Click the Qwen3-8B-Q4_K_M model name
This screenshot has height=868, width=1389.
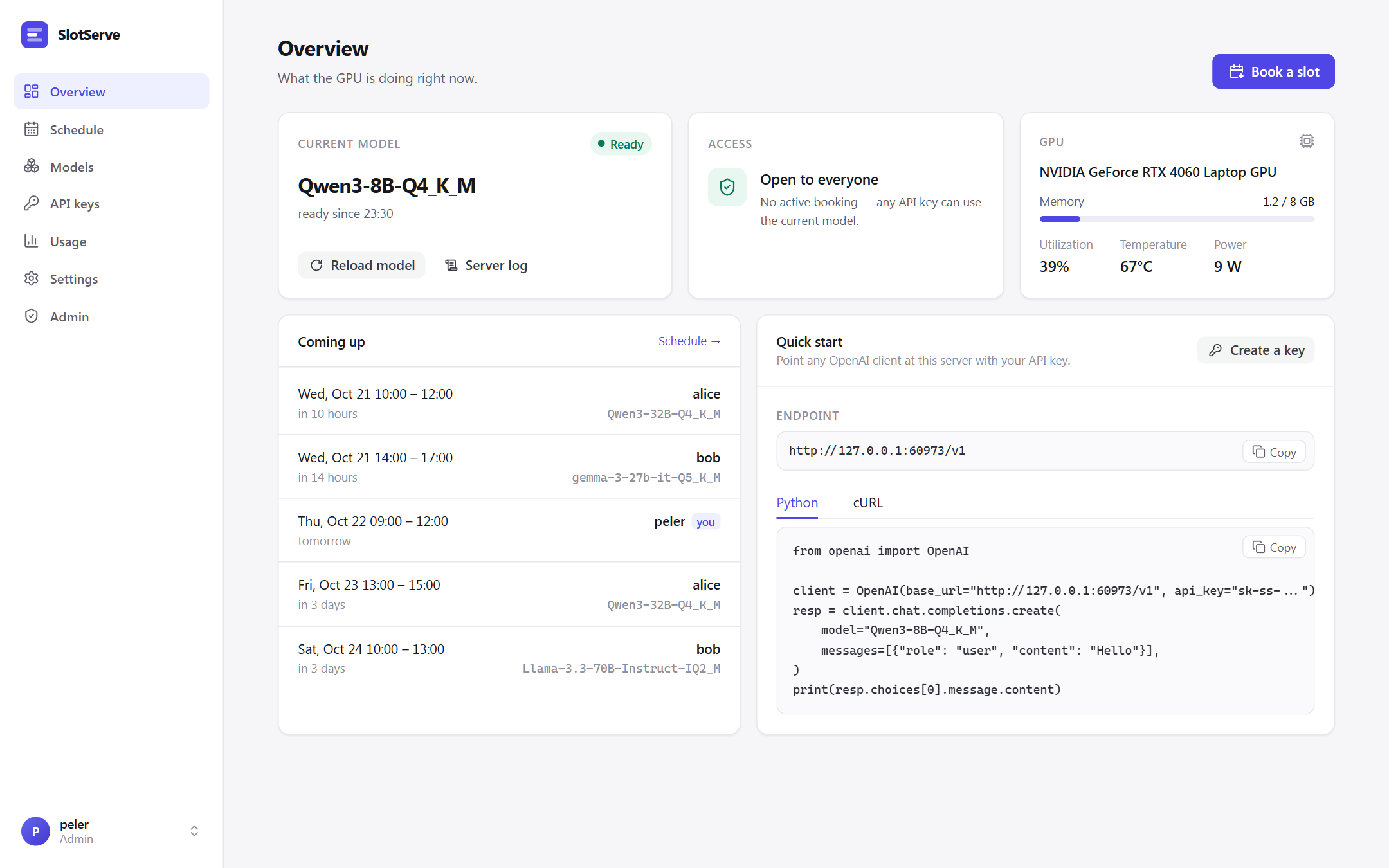tap(387, 186)
